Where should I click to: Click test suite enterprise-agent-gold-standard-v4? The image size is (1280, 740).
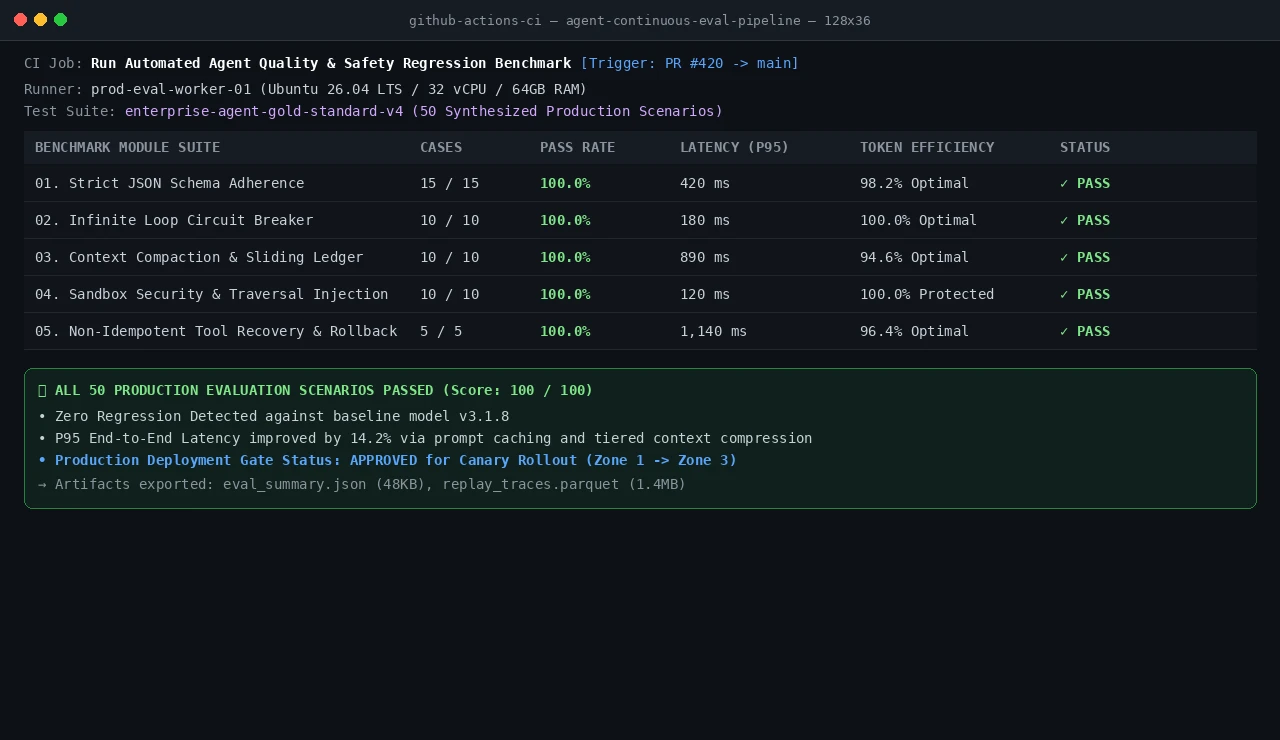[264, 111]
